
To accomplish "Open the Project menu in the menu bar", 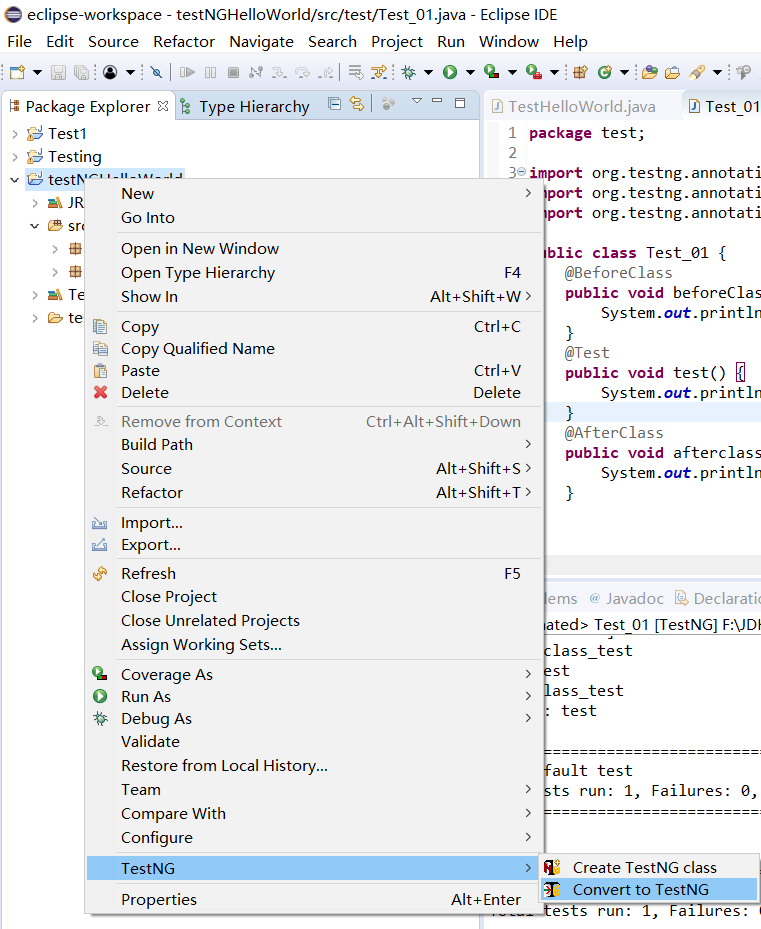I will tap(397, 41).
